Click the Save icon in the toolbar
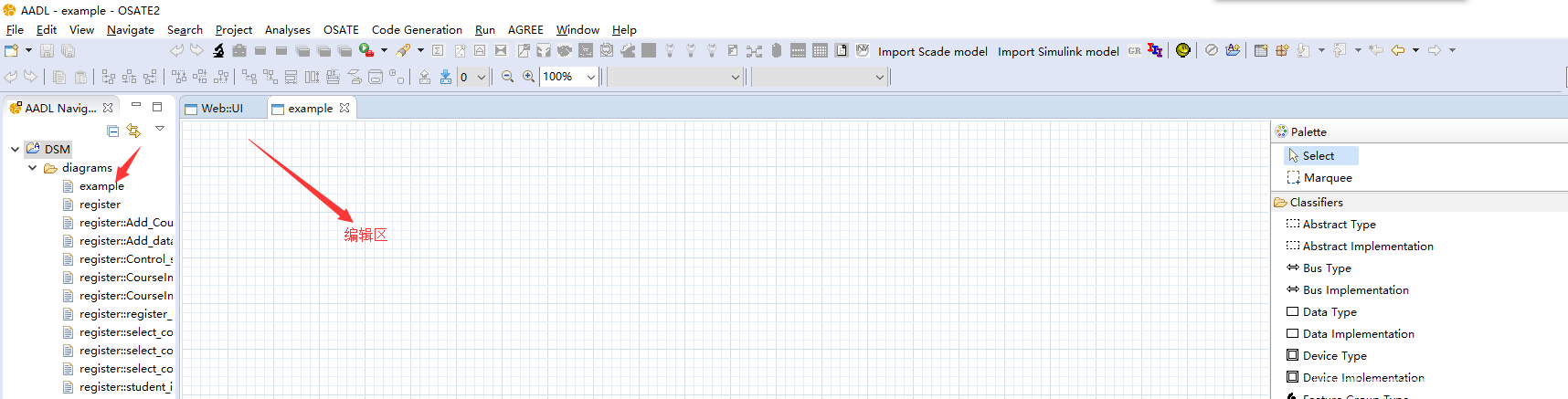 [x=47, y=51]
